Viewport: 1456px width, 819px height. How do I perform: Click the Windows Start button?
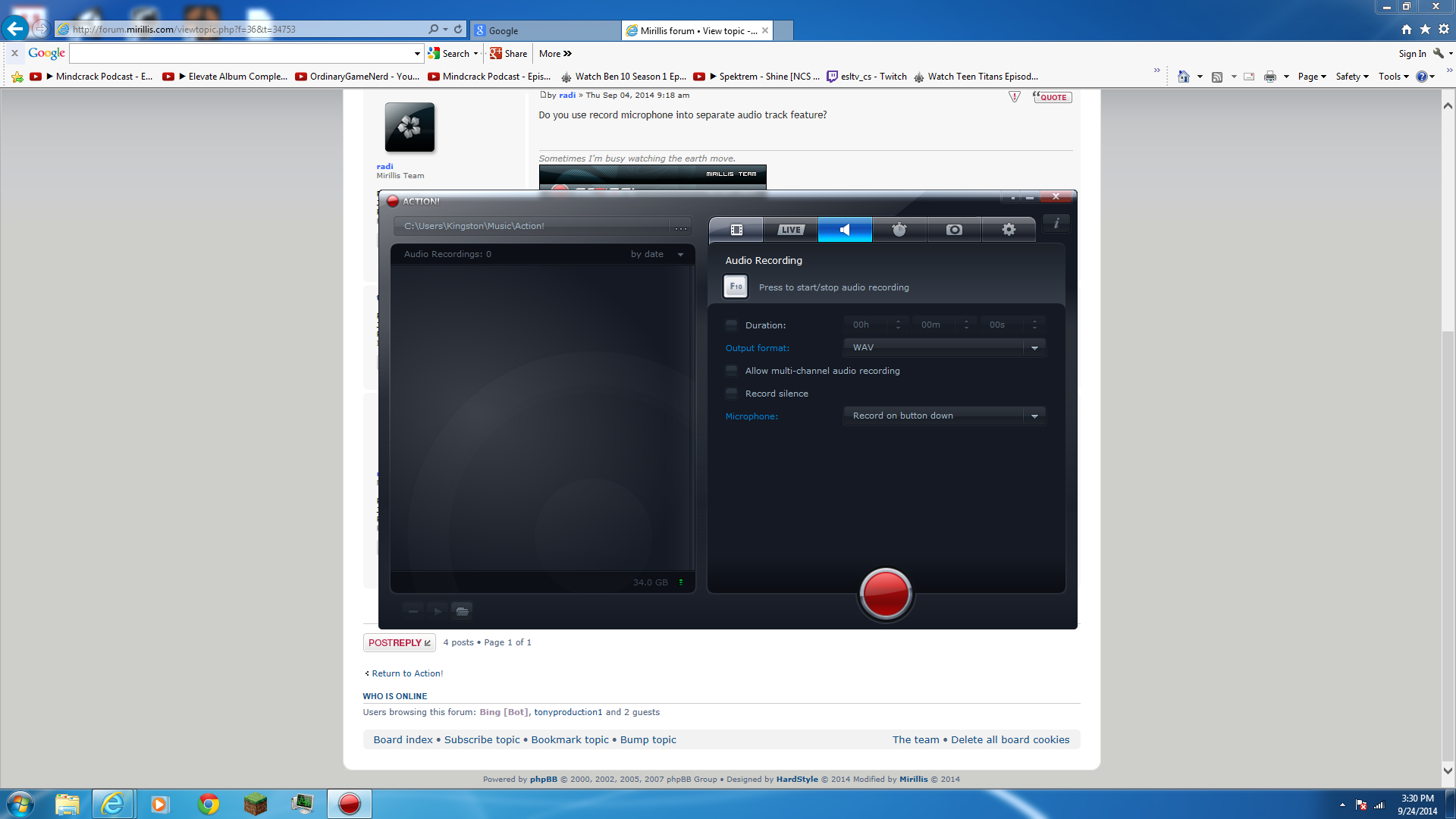(20, 804)
